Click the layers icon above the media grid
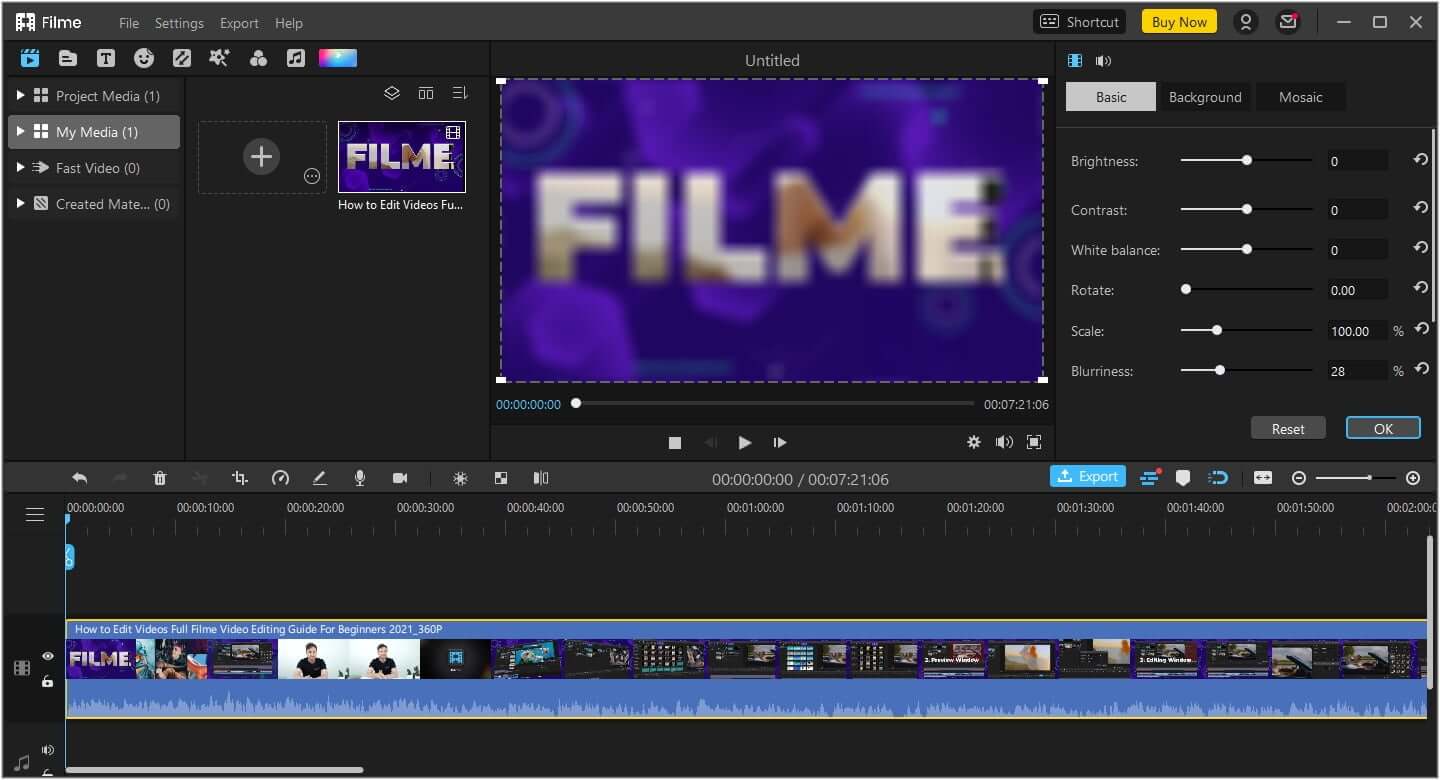The height and width of the screenshot is (780, 1440). pos(392,93)
